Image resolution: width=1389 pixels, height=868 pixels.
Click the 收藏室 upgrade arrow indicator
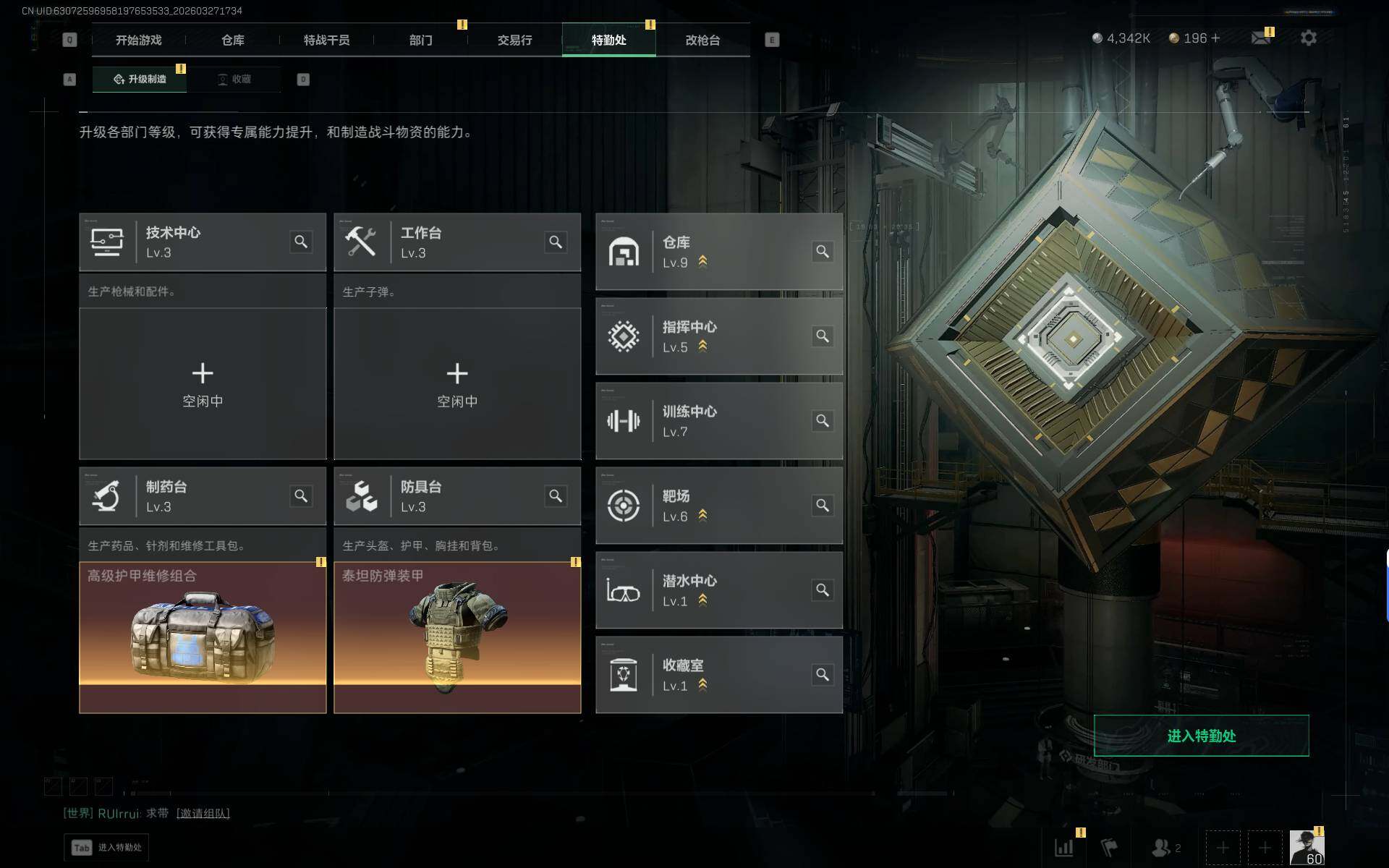(702, 685)
